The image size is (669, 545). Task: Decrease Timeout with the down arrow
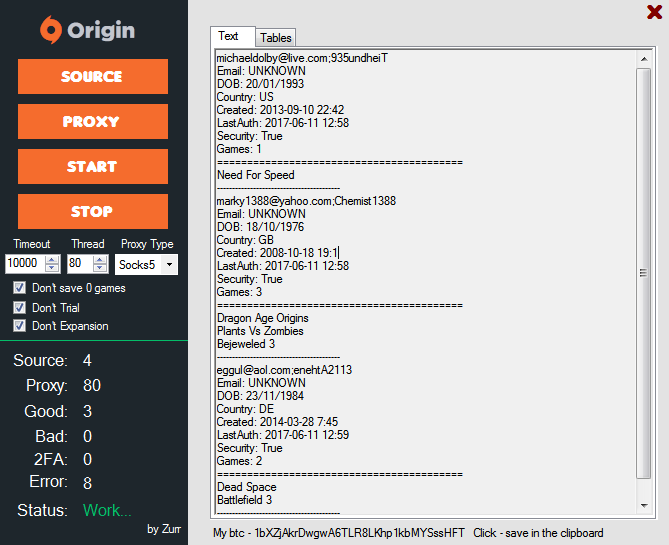pos(52,268)
